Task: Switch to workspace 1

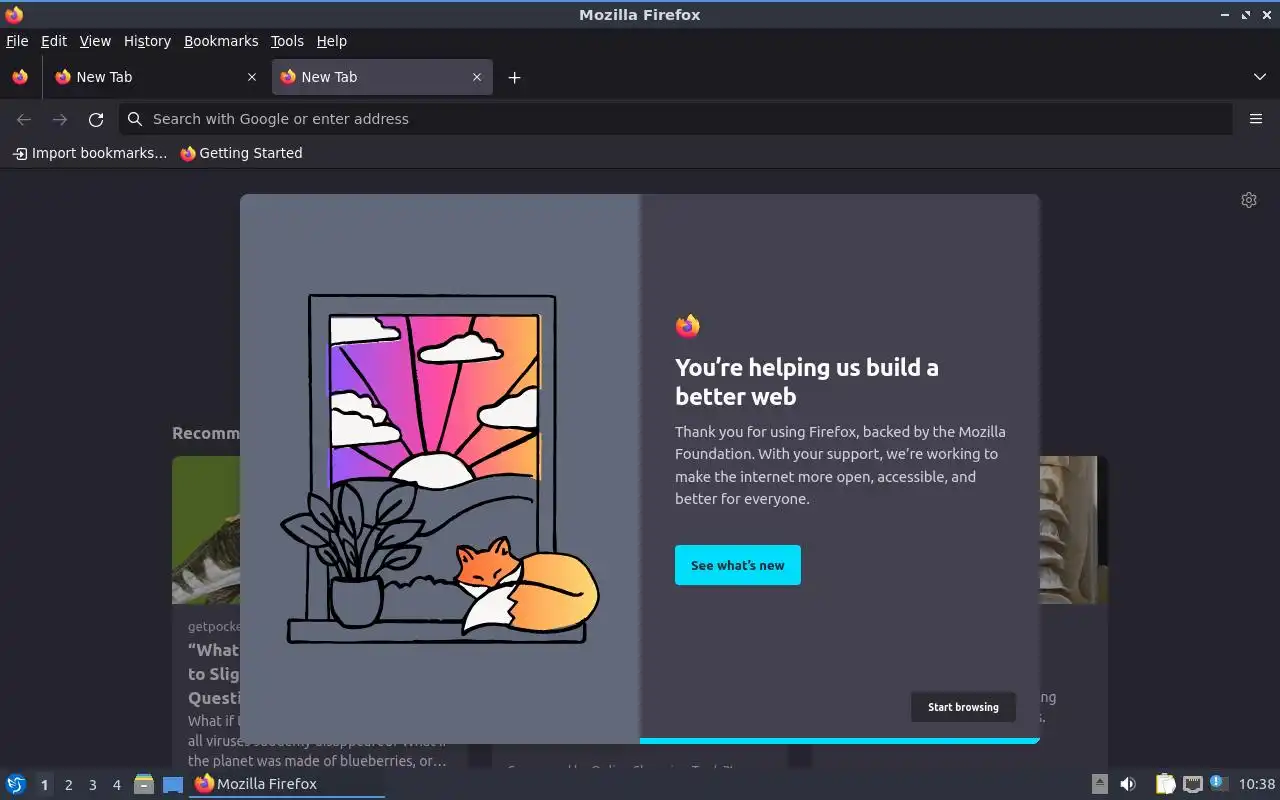Action: pos(44,785)
